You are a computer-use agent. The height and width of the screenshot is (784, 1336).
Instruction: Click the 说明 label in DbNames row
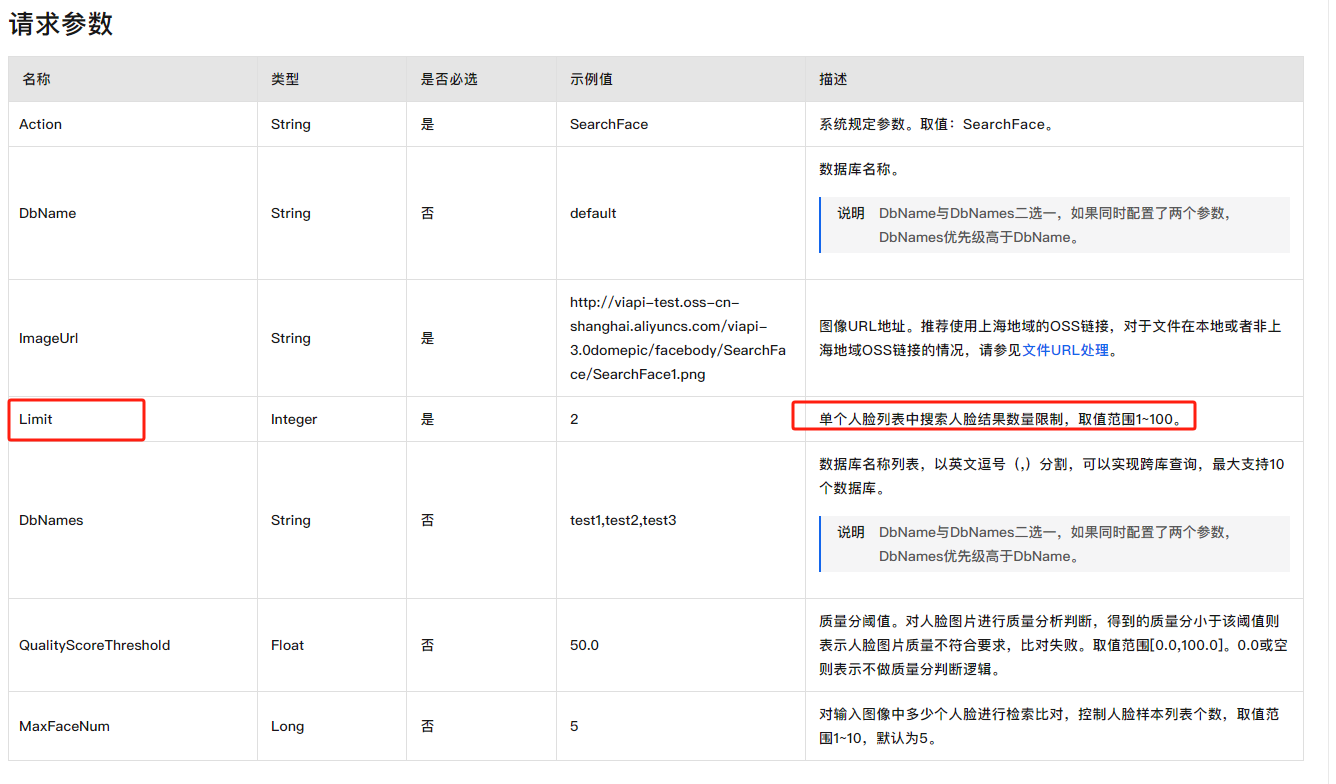851,532
